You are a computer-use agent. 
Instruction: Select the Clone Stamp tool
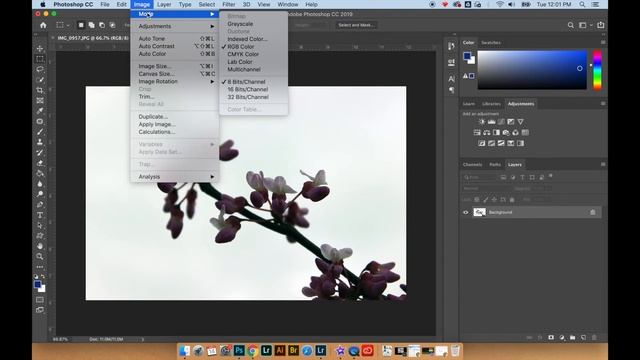coord(40,142)
